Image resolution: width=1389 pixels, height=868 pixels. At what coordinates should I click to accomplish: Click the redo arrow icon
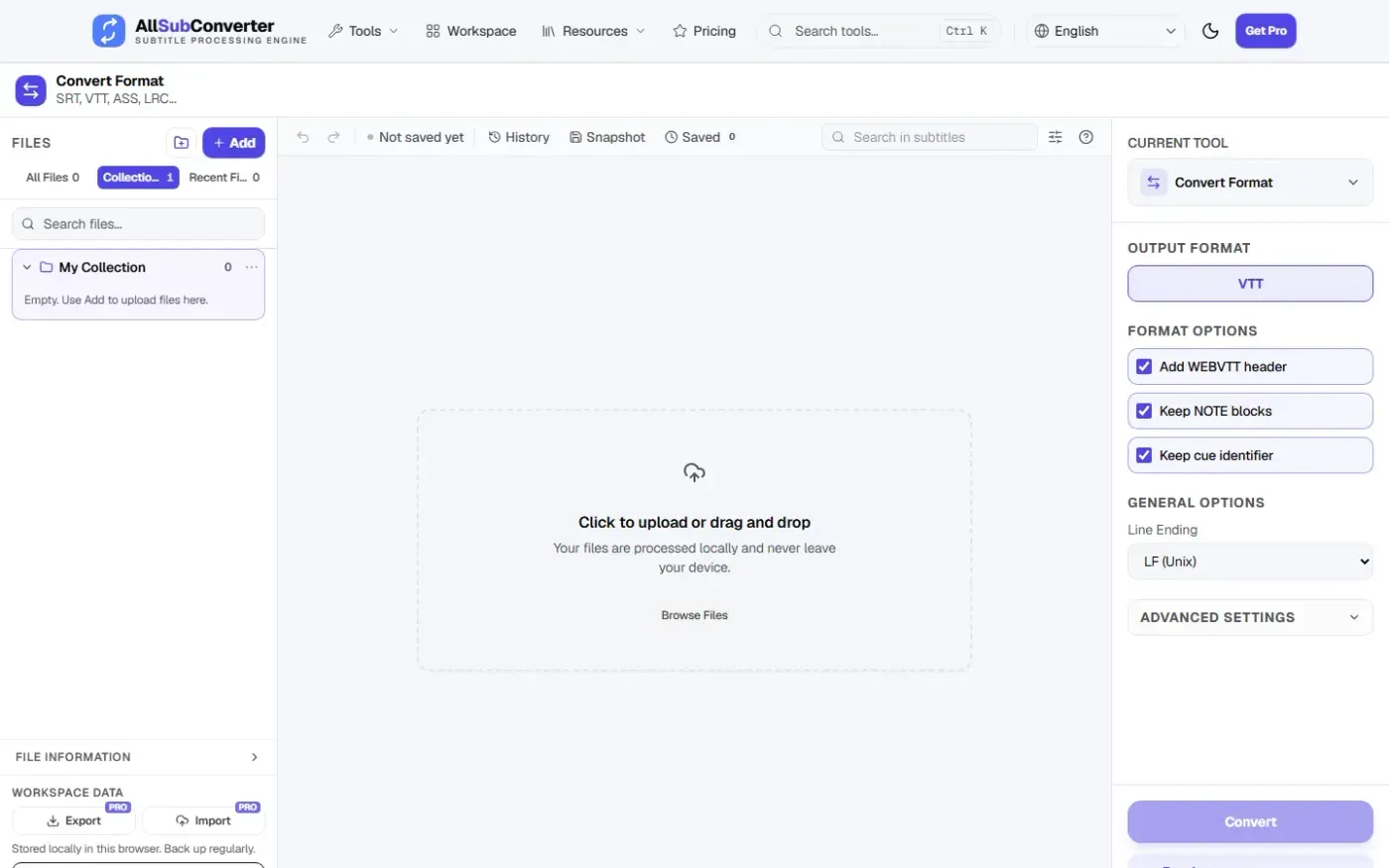334,137
